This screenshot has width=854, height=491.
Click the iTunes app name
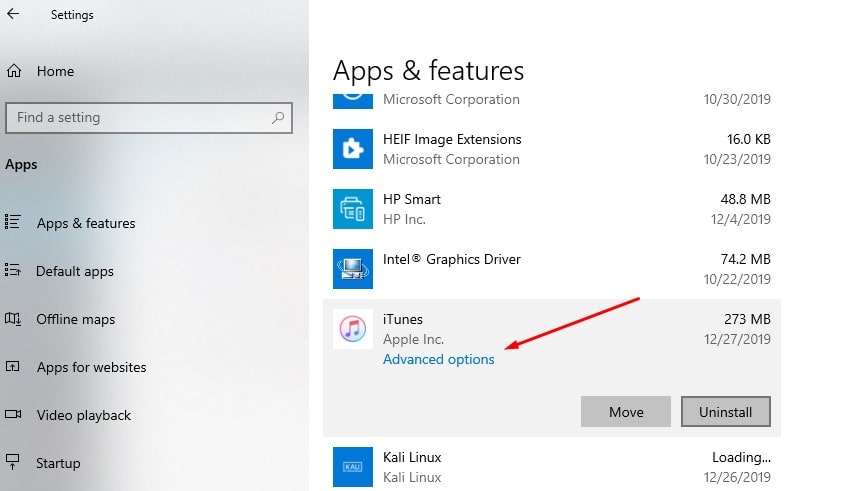pos(402,319)
